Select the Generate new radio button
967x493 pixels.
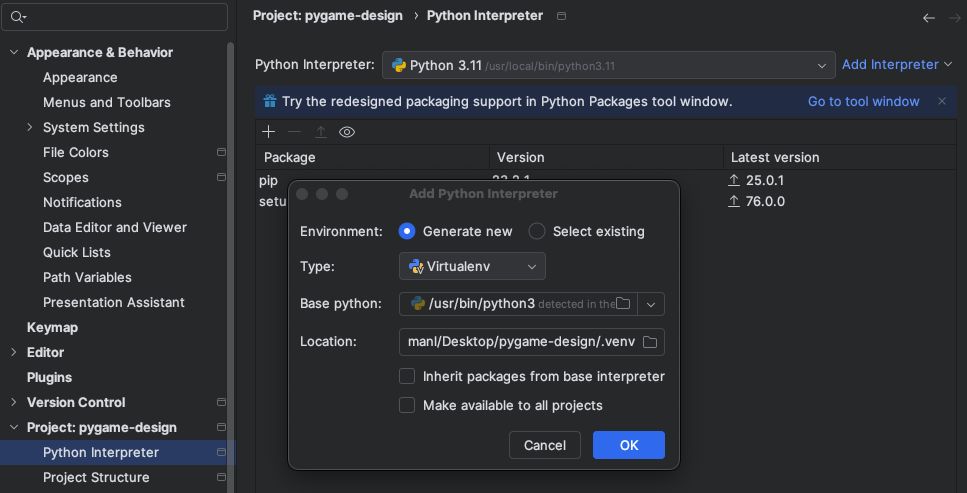[407, 231]
